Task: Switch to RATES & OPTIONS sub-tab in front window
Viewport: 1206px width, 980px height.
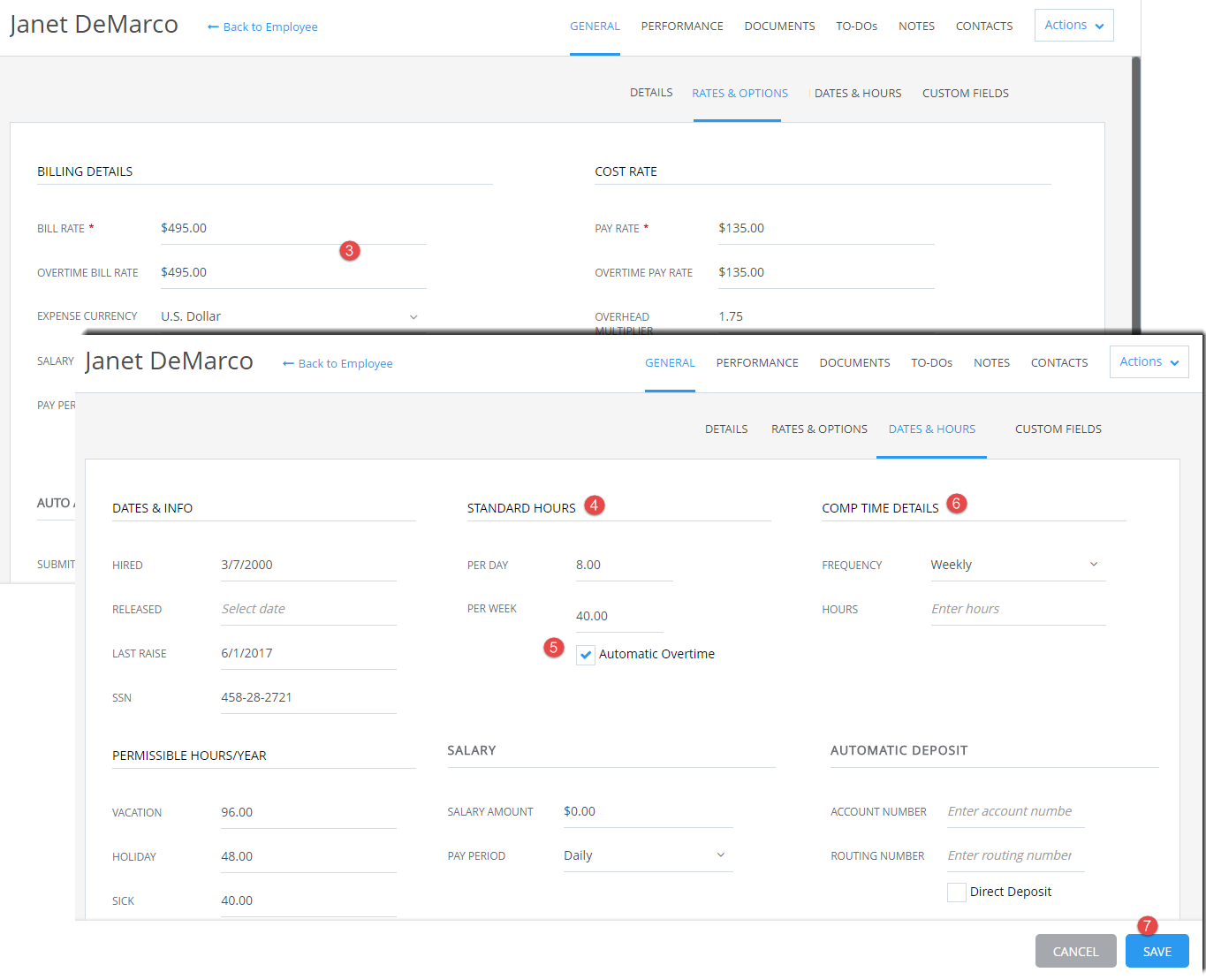Action: [819, 429]
